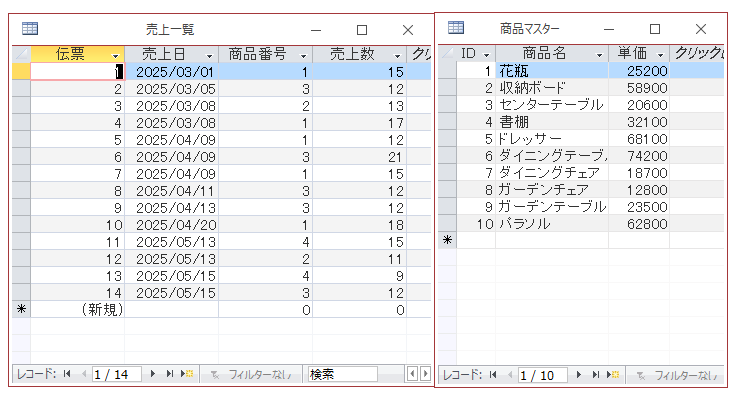Viewport: 740px width, 393px height.
Task: Click 伝票 cell 14 in 売上一覧
Action: tap(78, 293)
